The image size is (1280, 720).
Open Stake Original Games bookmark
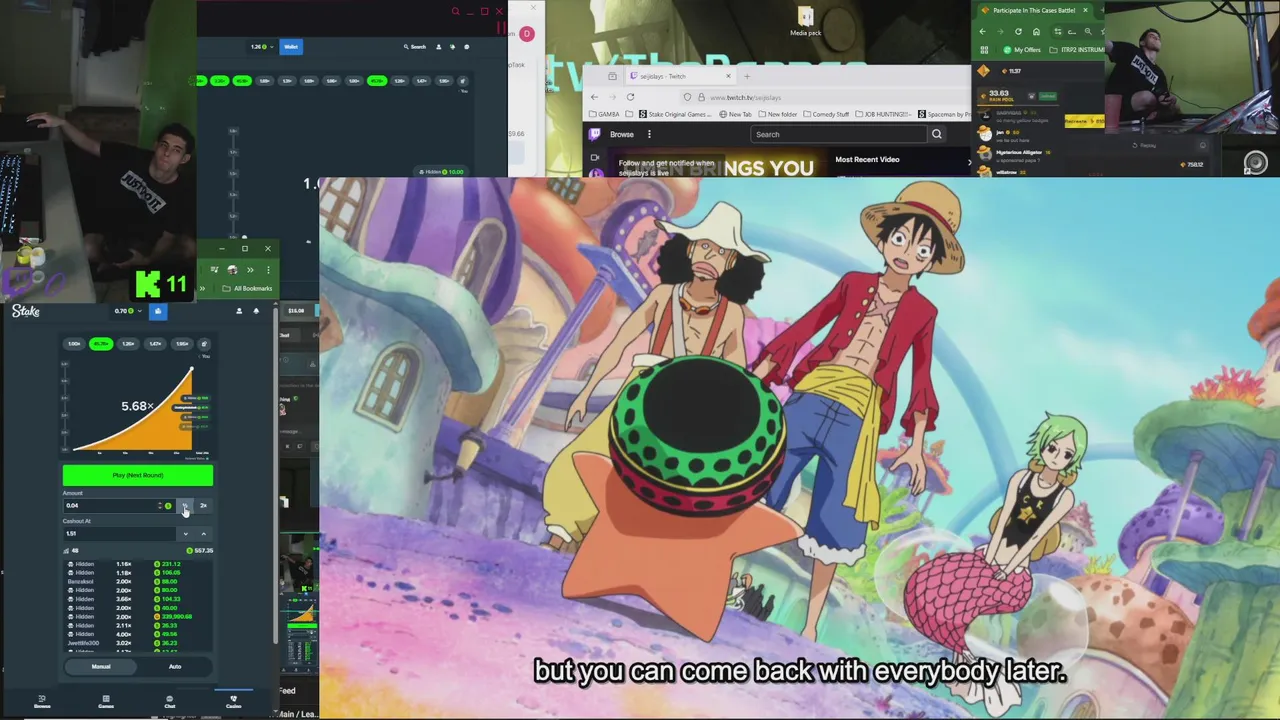(x=675, y=114)
